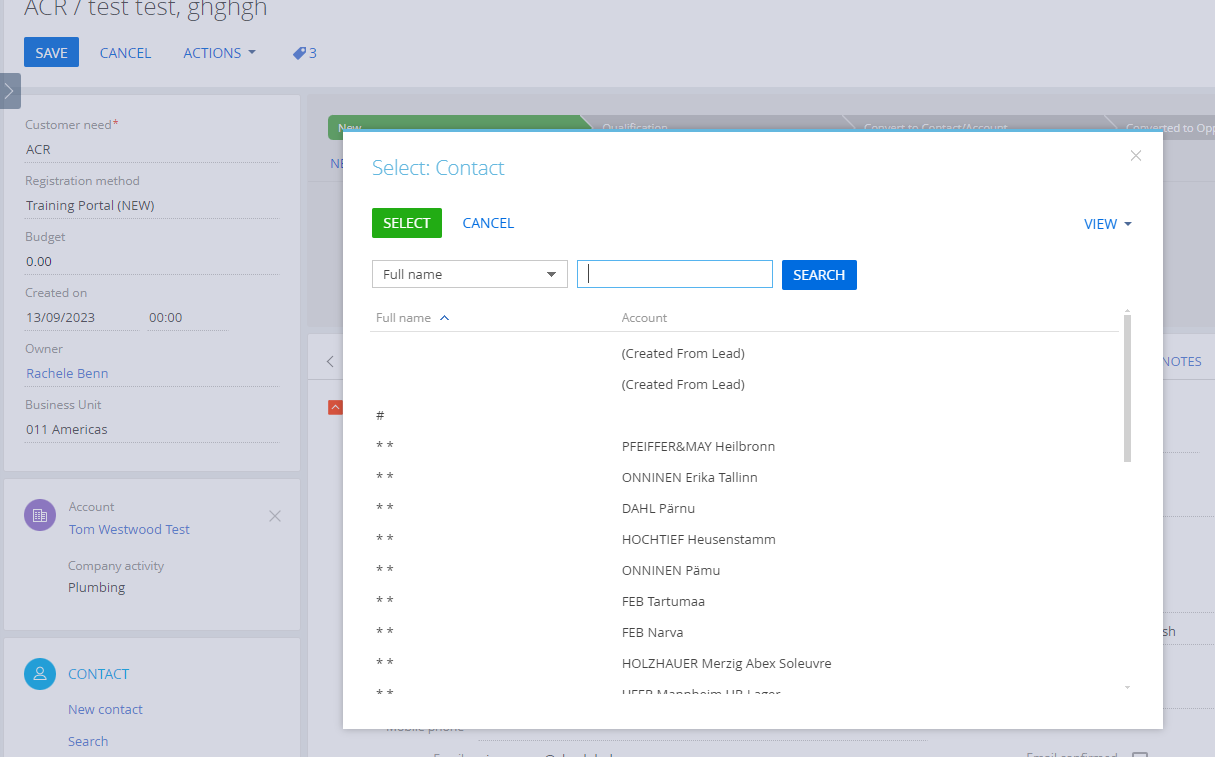Select row ONNINEN Erika Tallinn

tap(744, 477)
